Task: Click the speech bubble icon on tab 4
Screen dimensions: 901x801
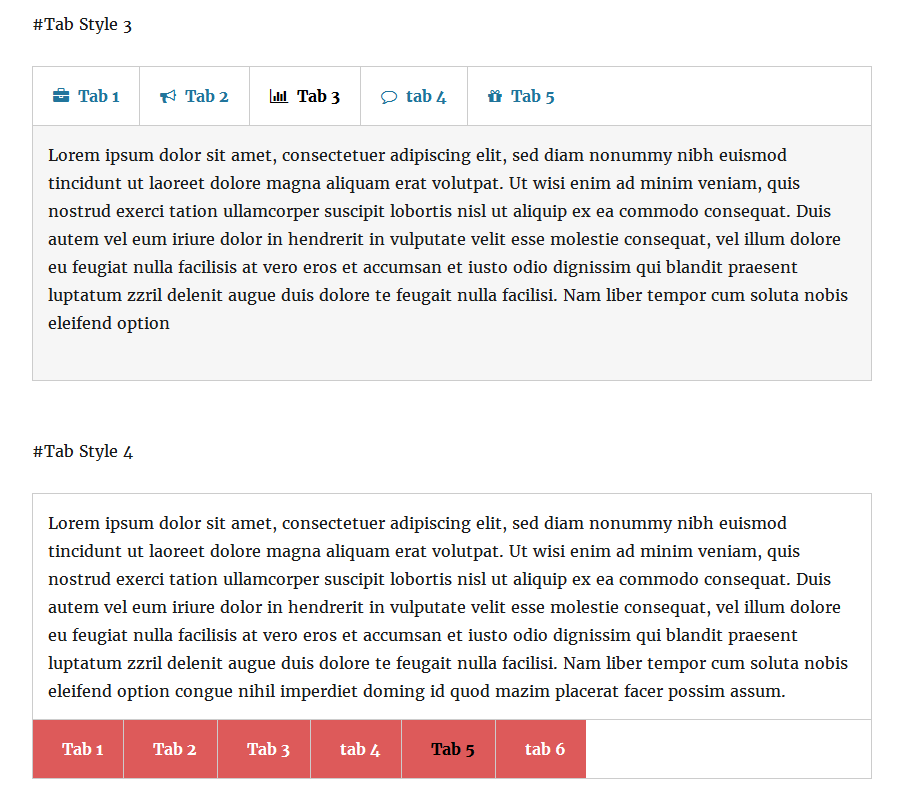Action: click(x=389, y=97)
